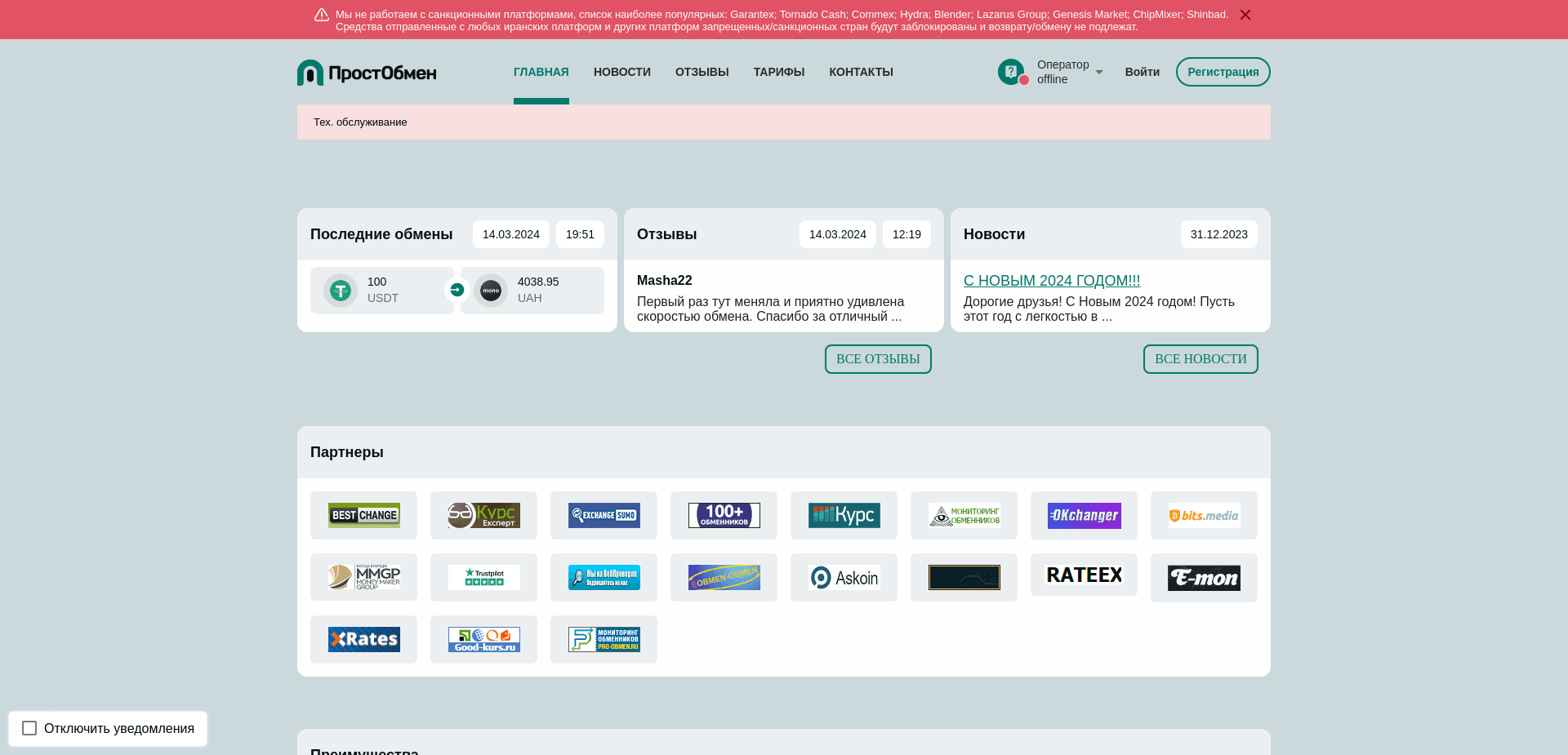Select the XRates partner logo

click(x=363, y=639)
